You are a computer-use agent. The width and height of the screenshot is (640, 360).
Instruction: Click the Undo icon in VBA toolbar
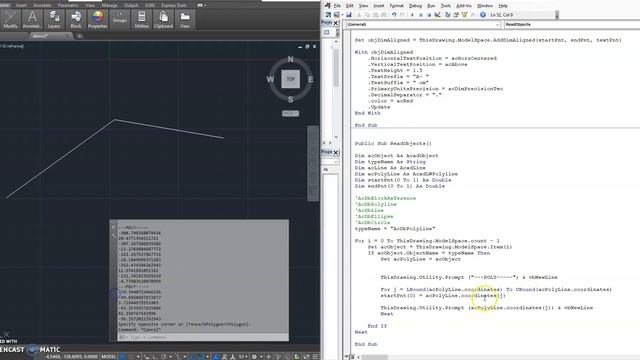[x=394, y=15]
